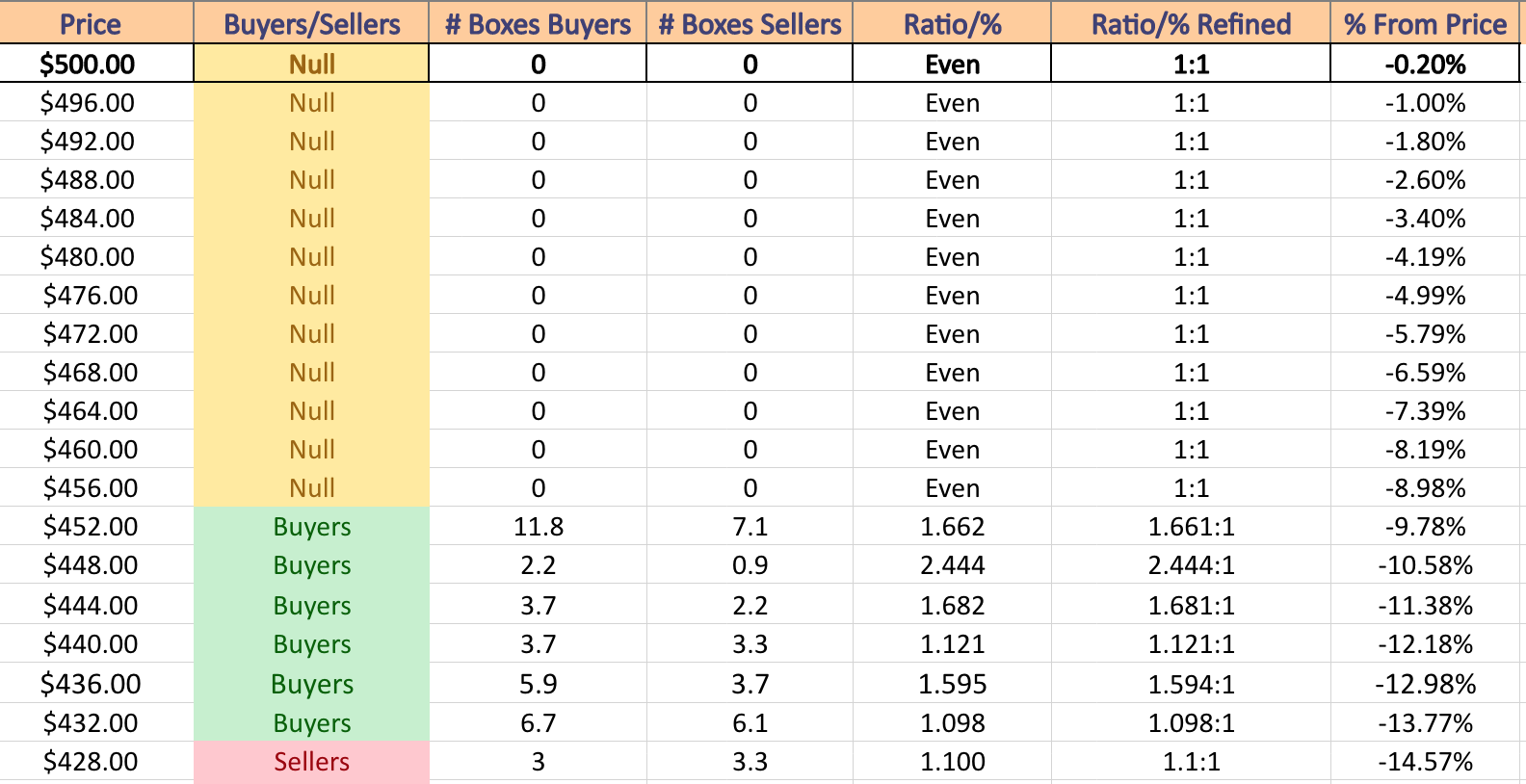Click the $440.00 price cell
Screen dimensions: 1526x784
96,643
